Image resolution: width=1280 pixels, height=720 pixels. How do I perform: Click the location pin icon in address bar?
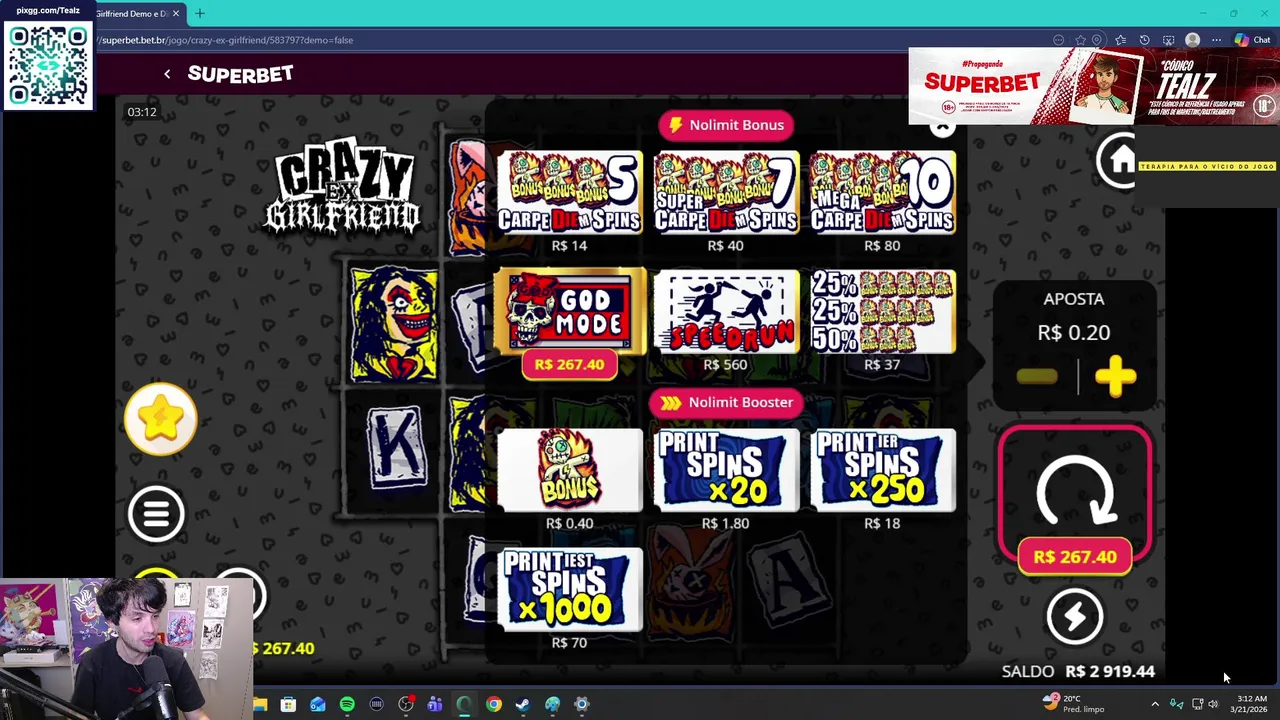pos(1097,40)
